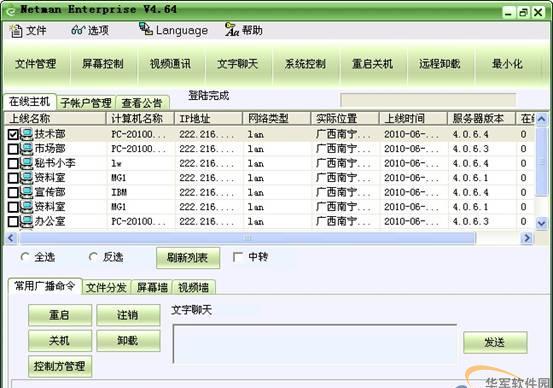Sort by 上线时间 column header

413,119
